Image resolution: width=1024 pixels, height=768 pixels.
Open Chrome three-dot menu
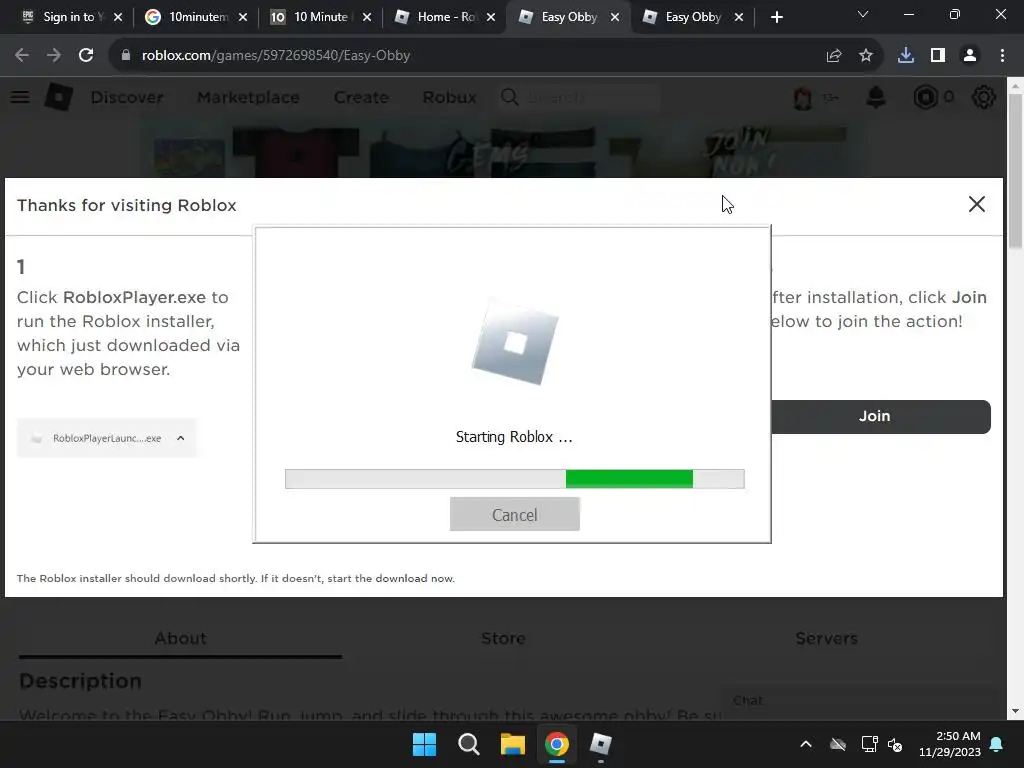[x=1002, y=56]
